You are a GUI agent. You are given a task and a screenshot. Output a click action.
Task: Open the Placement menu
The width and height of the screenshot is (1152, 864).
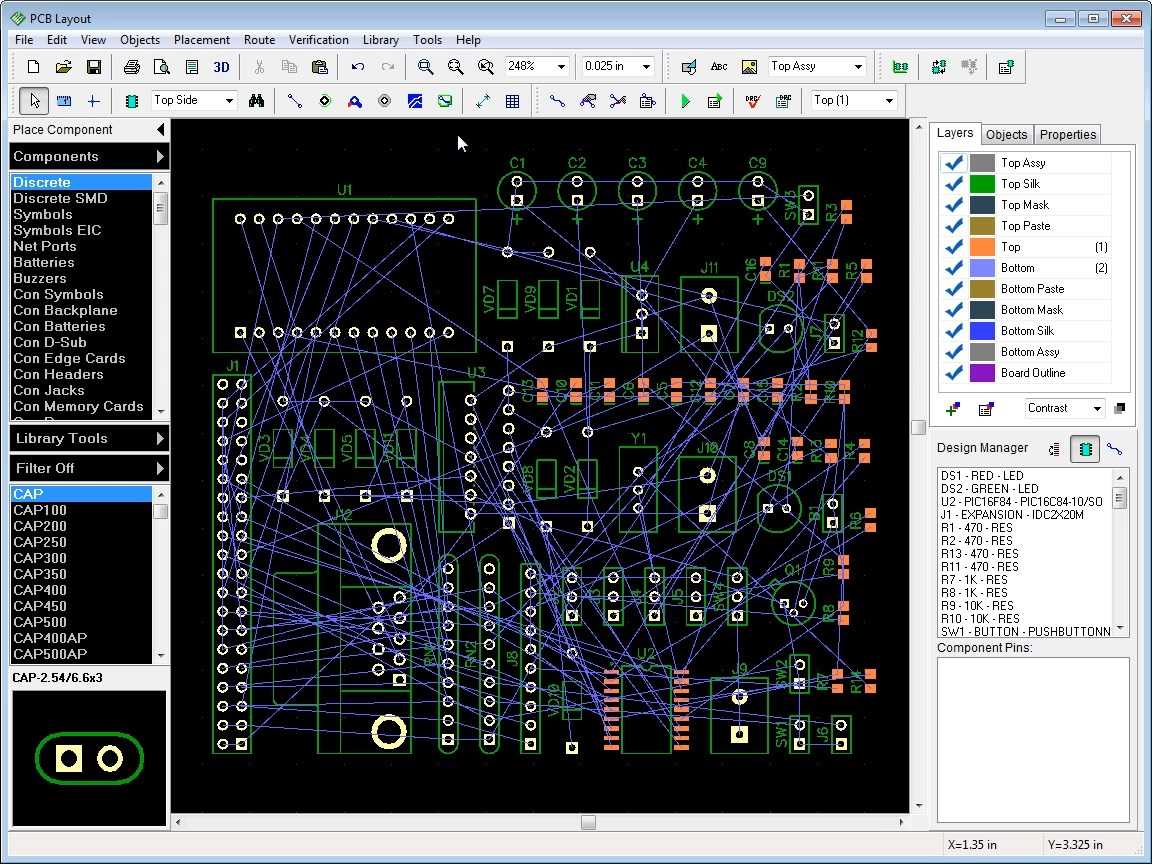click(201, 40)
